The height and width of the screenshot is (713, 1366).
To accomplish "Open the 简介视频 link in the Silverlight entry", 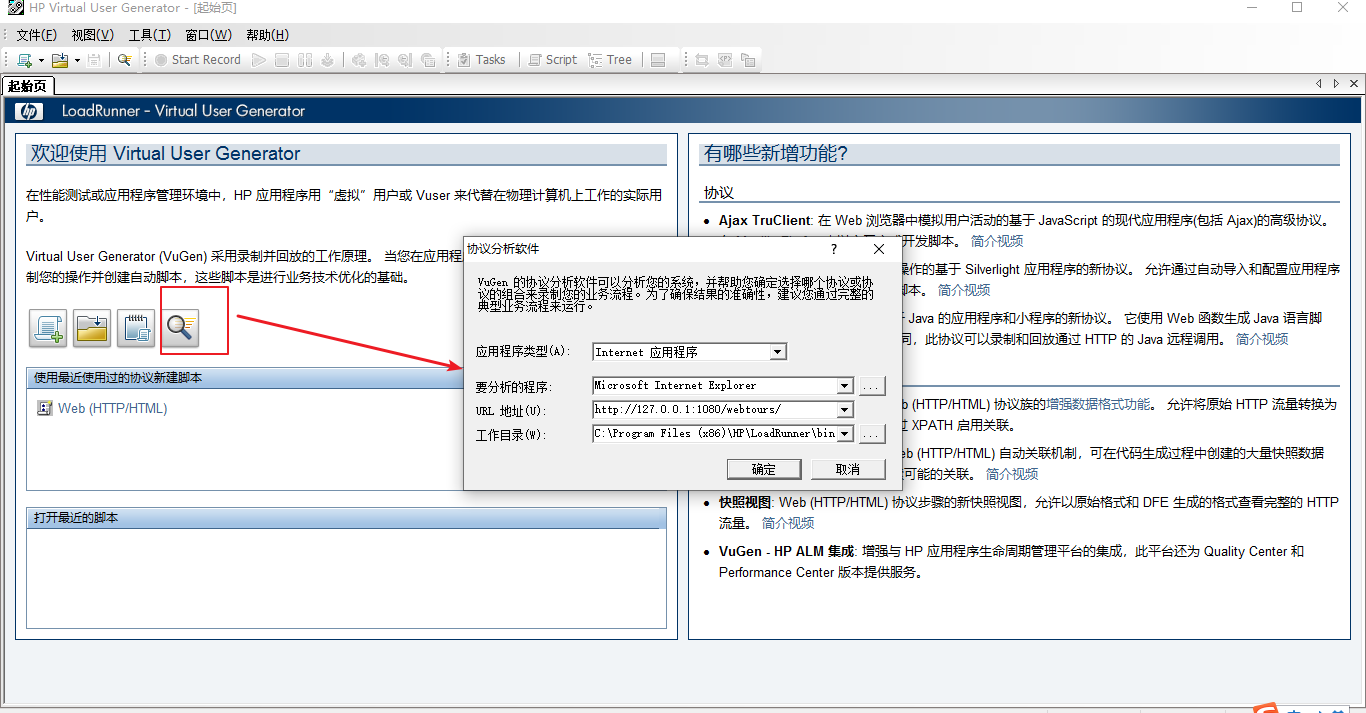I will (964, 290).
